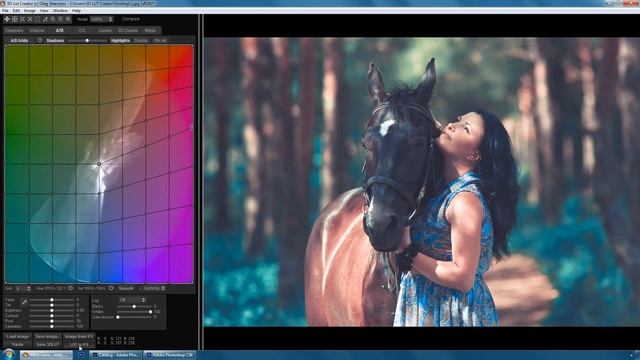Open the Windows Start orb
640x360 pixels.
[8, 354]
